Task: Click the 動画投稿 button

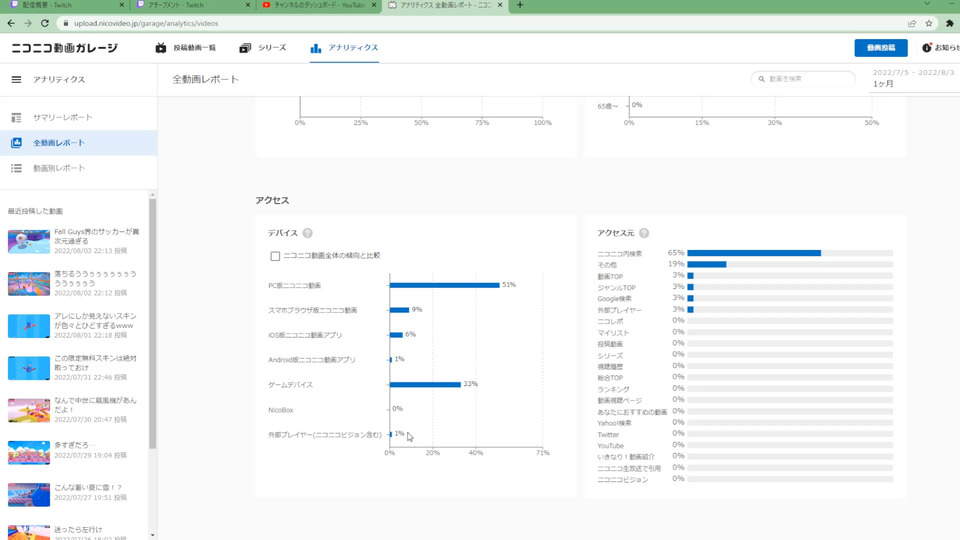Action: pos(880,48)
